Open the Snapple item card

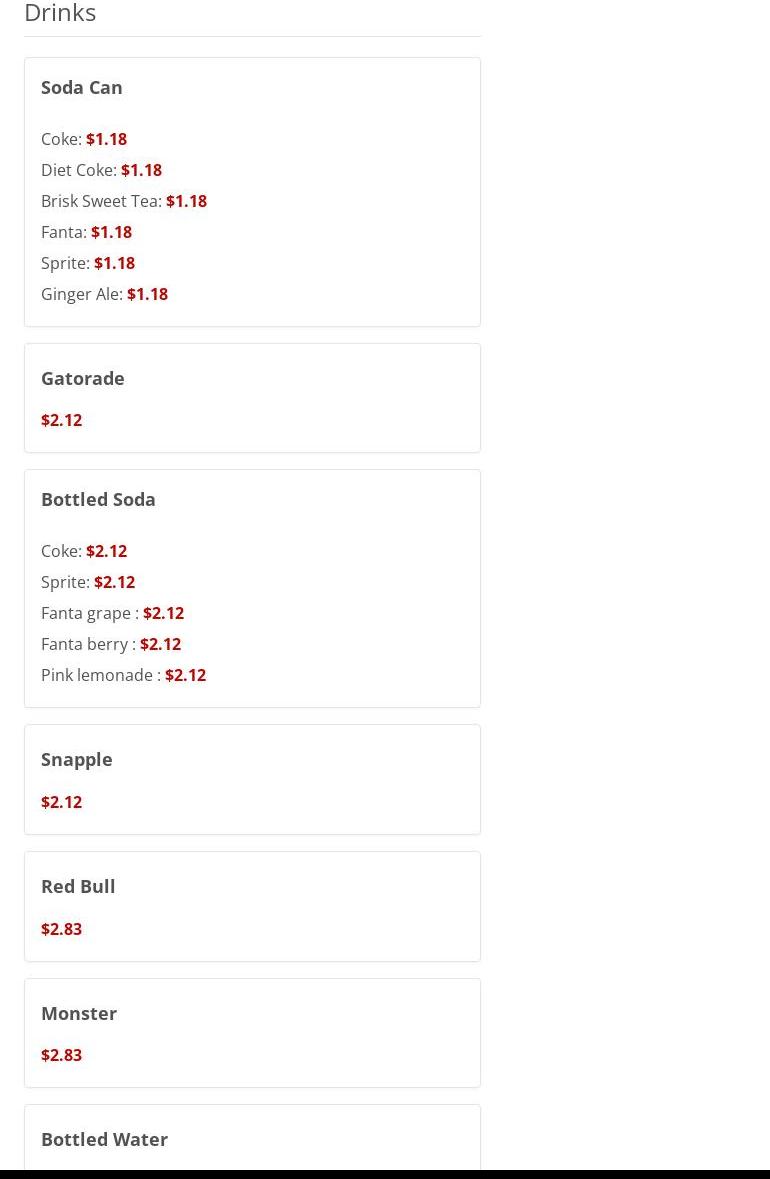[77, 760]
